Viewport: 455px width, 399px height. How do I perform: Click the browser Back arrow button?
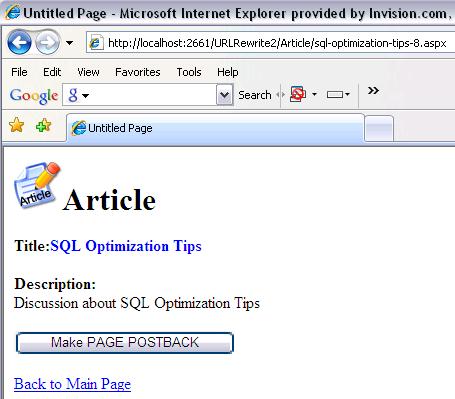[19, 42]
